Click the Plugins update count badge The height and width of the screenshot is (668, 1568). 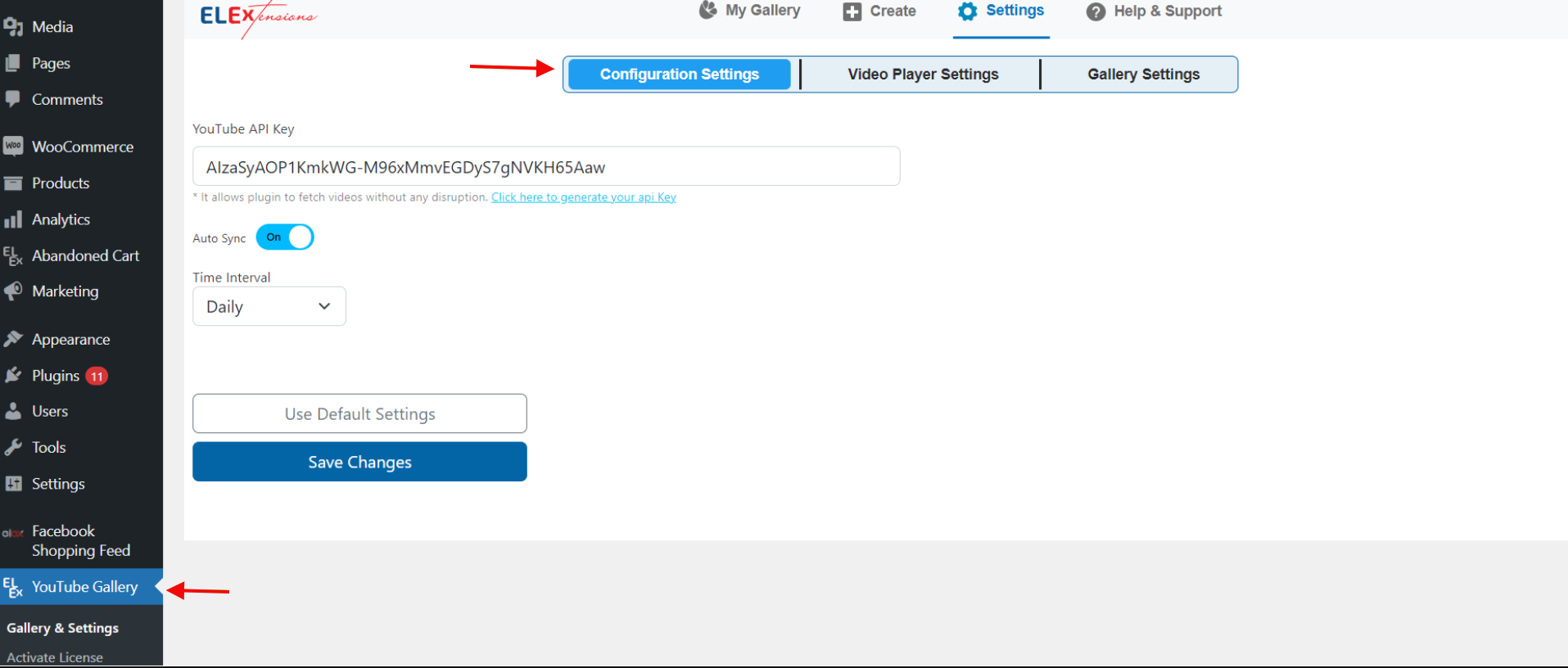pos(97,377)
